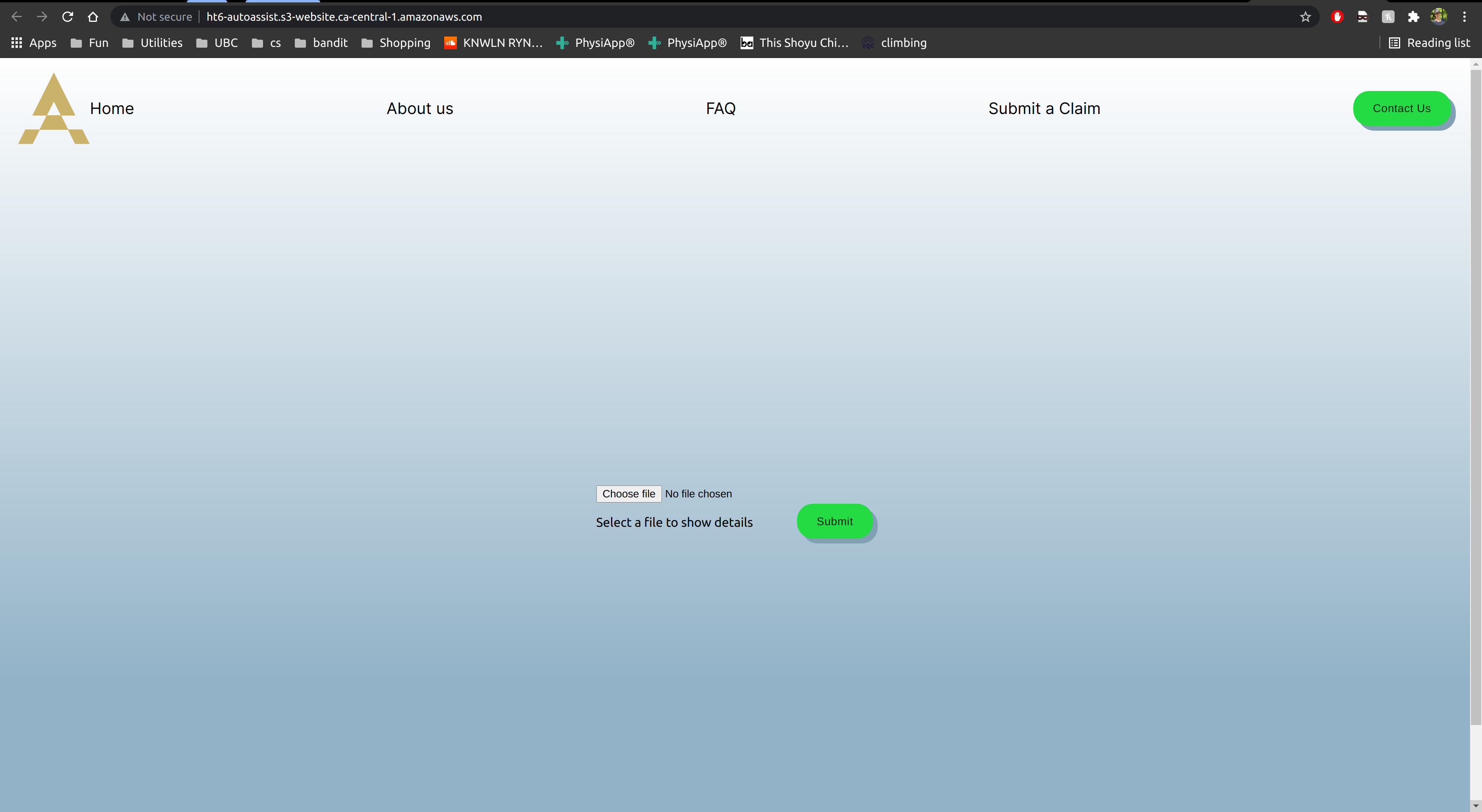Open the FAQ nav link

click(x=720, y=108)
